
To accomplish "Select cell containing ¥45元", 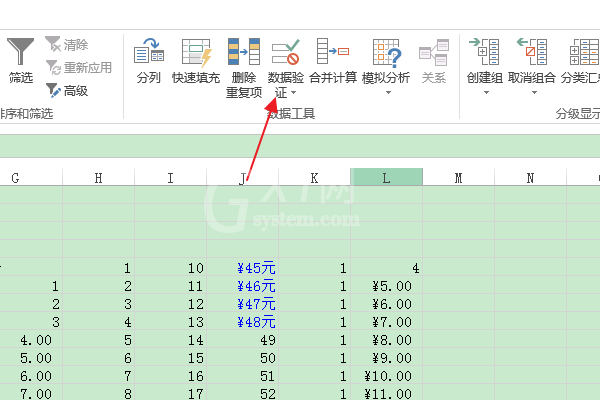I will tap(243, 268).
